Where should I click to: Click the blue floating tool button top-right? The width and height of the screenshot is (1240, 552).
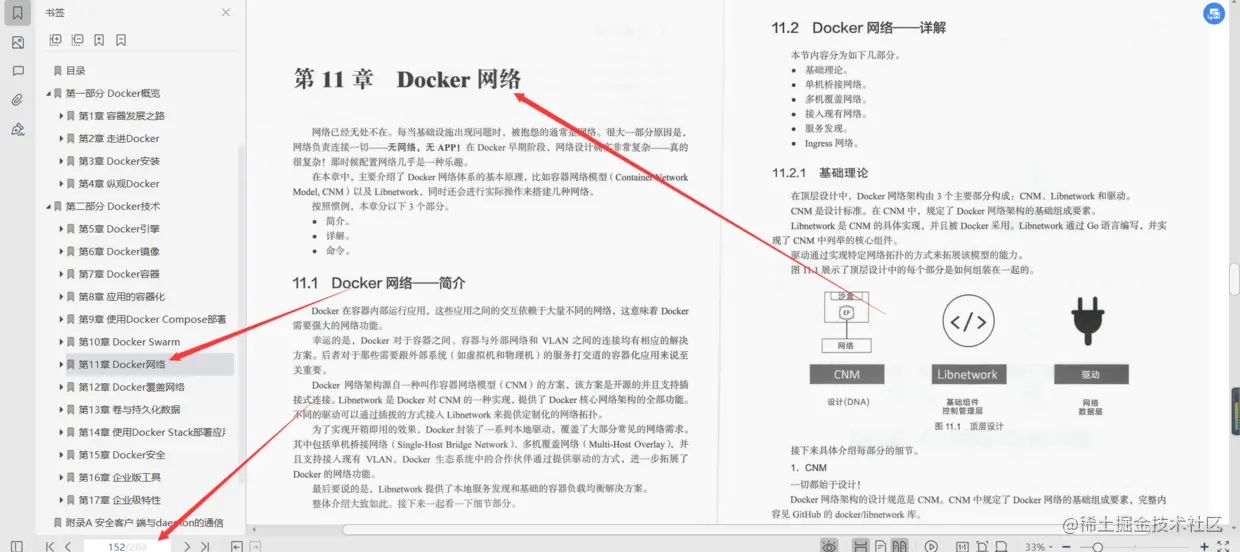(1215, 14)
